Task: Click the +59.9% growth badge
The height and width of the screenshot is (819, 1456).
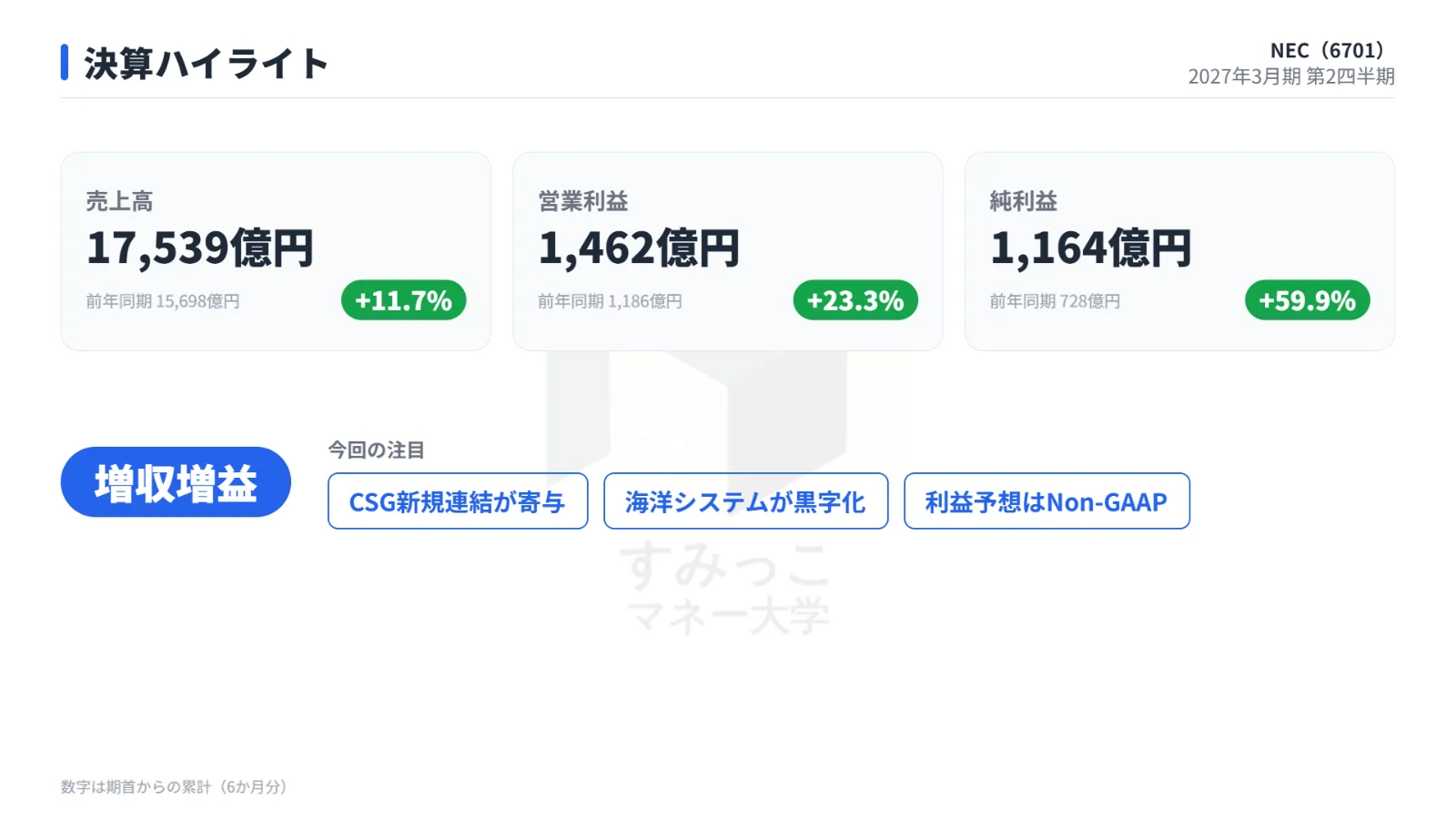Action: [1308, 300]
